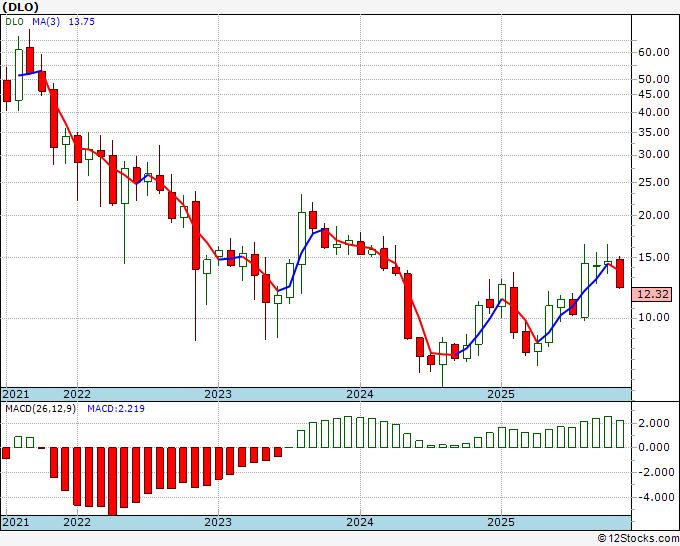Select the moving average value 13.75
Image resolution: width=680 pixels, height=546 pixels.
[82, 22]
